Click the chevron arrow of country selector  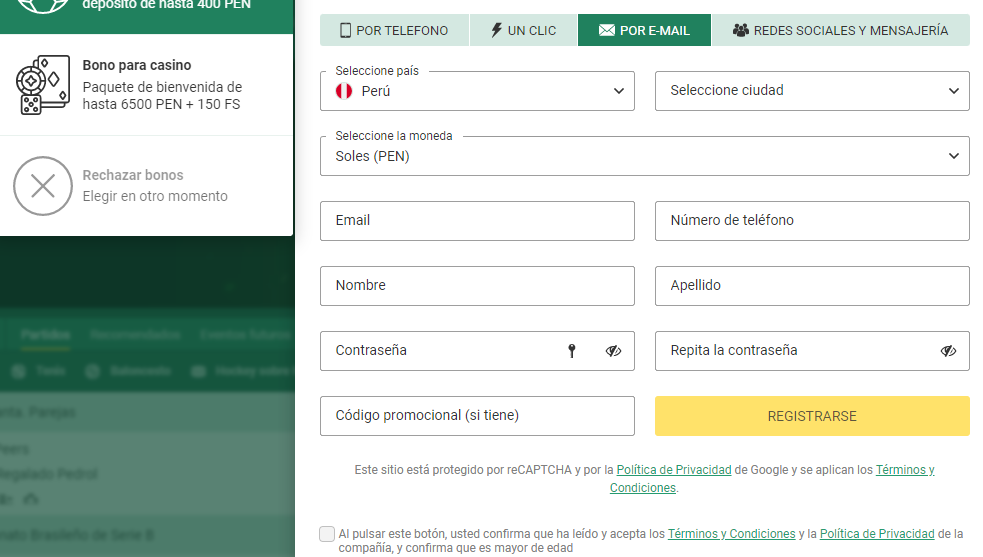pos(619,91)
